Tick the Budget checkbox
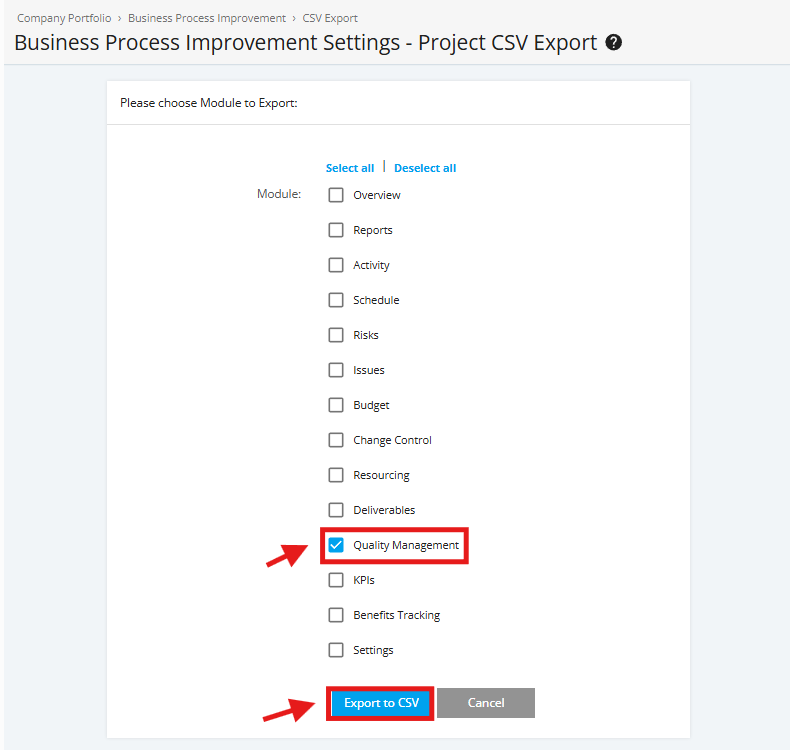Viewport: 790px width, 750px height. [336, 405]
